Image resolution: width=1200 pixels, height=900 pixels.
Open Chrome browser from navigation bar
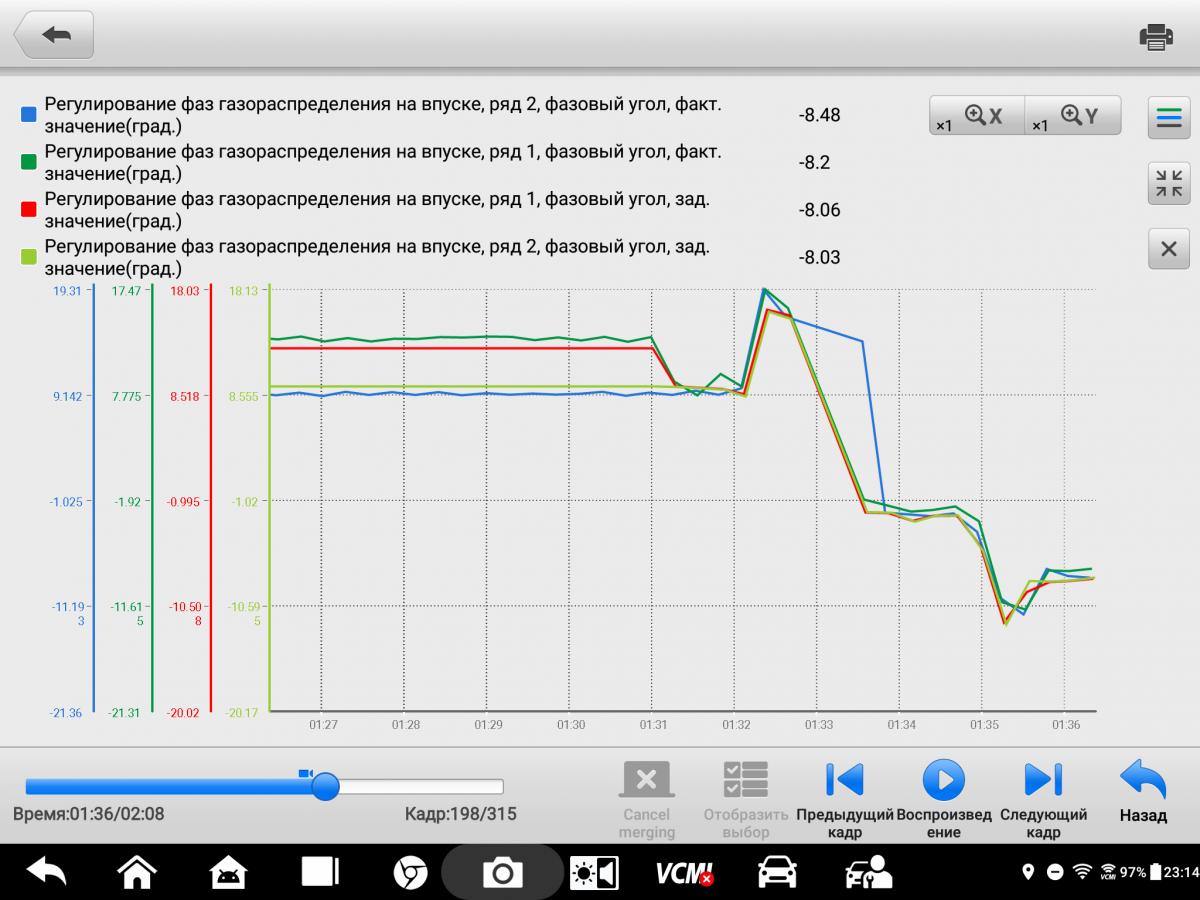[x=407, y=873]
